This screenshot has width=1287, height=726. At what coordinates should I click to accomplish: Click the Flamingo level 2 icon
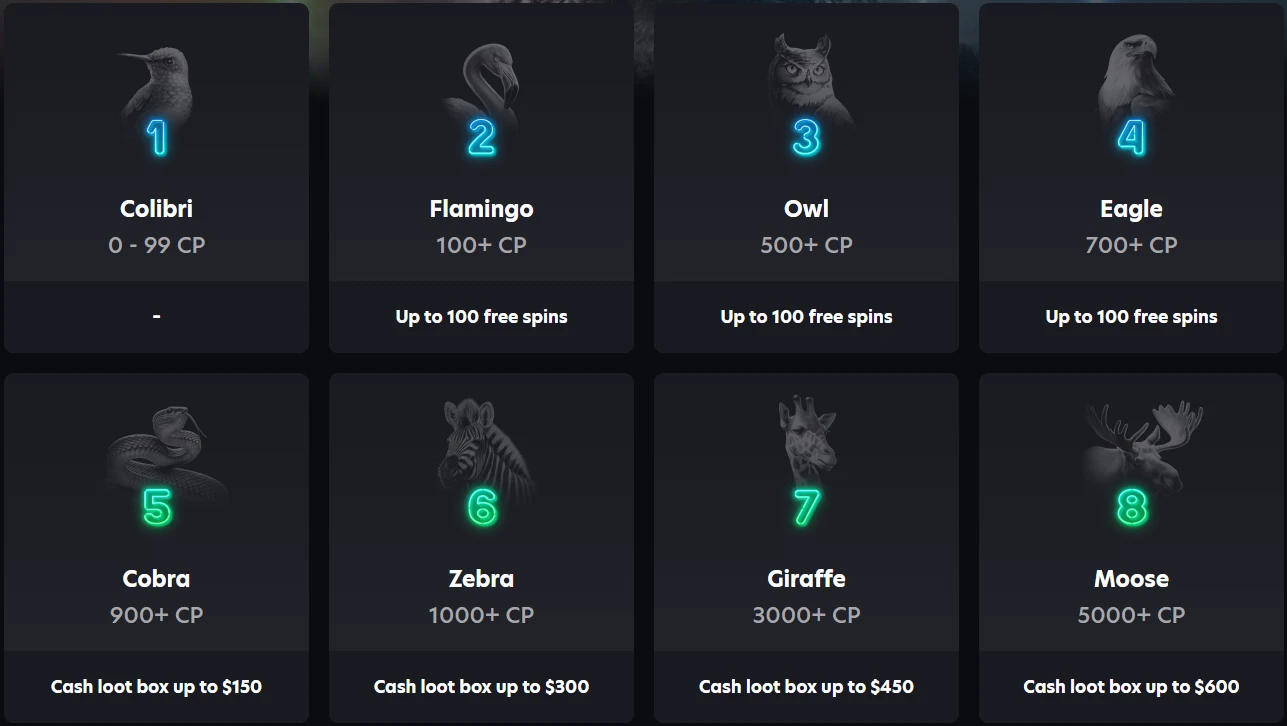[x=481, y=104]
